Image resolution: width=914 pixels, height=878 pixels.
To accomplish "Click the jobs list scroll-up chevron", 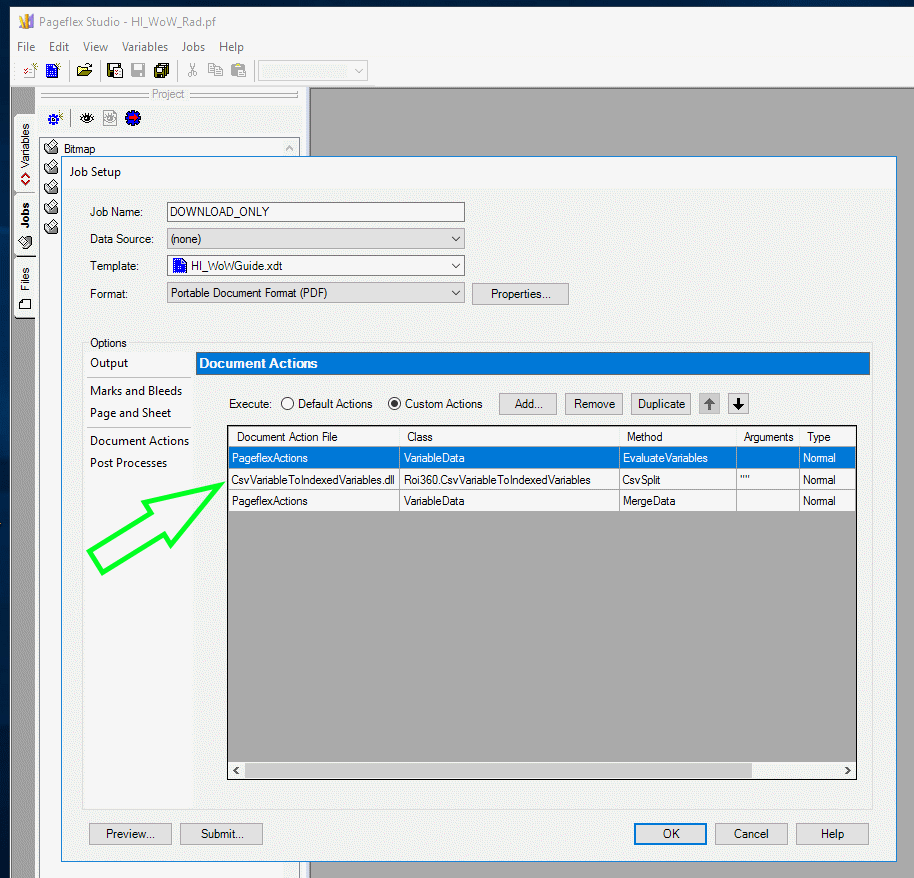I will tap(289, 148).
